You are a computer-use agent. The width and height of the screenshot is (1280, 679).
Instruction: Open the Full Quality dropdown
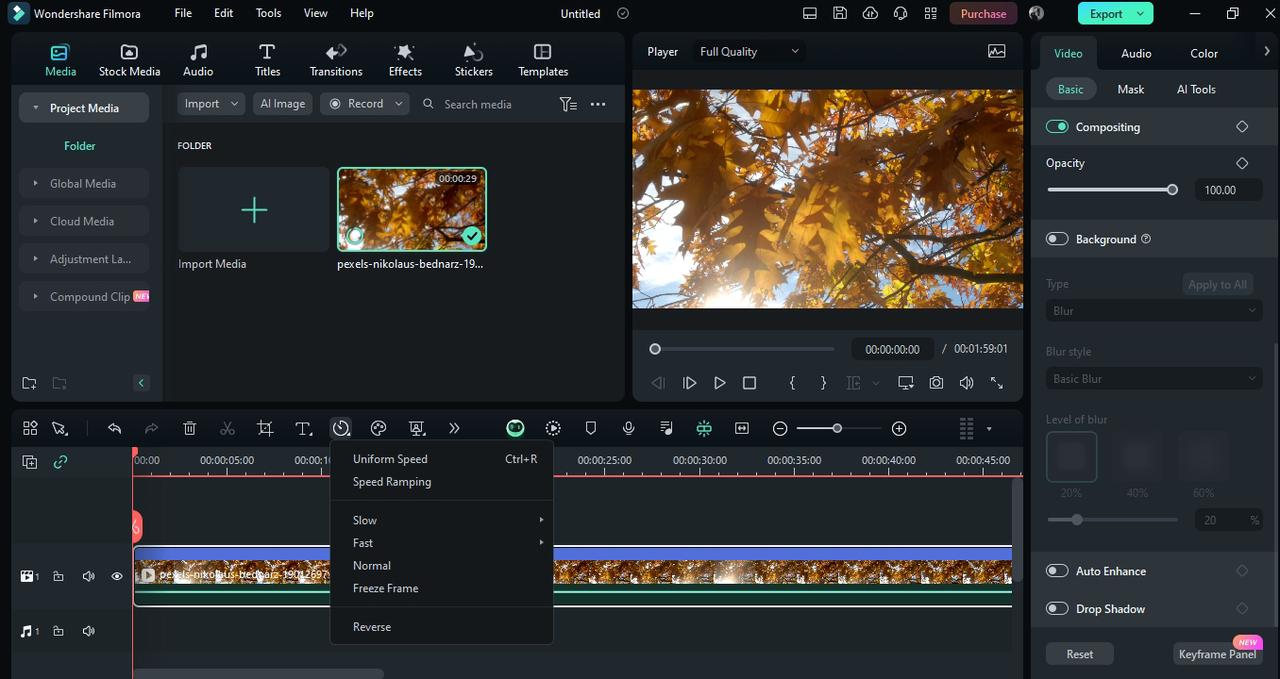[749, 52]
